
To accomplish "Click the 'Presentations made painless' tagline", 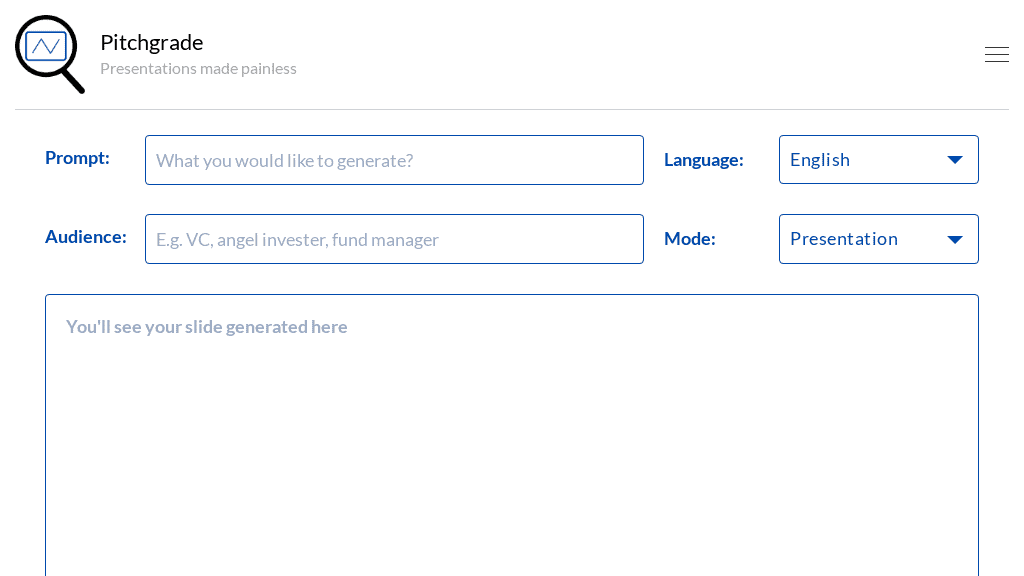I will pyautogui.click(x=198, y=68).
